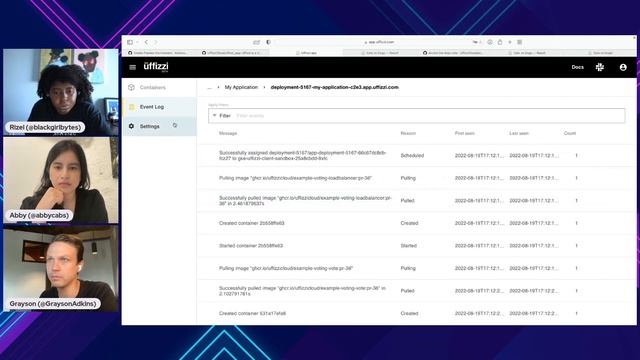Switch to the last browser tab
The height and width of the screenshot is (360, 640).
600,53
